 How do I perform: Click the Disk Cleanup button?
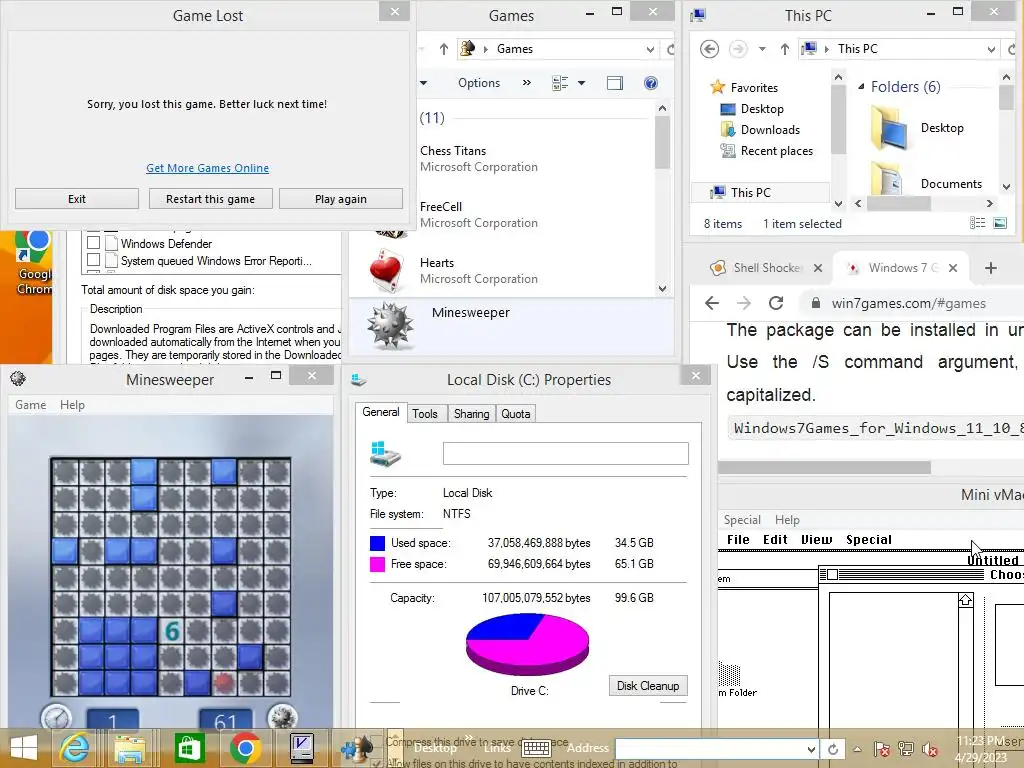tap(648, 686)
